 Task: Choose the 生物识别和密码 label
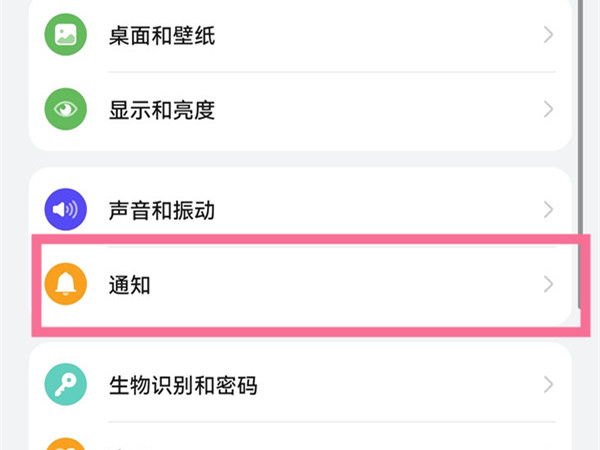[x=182, y=386]
